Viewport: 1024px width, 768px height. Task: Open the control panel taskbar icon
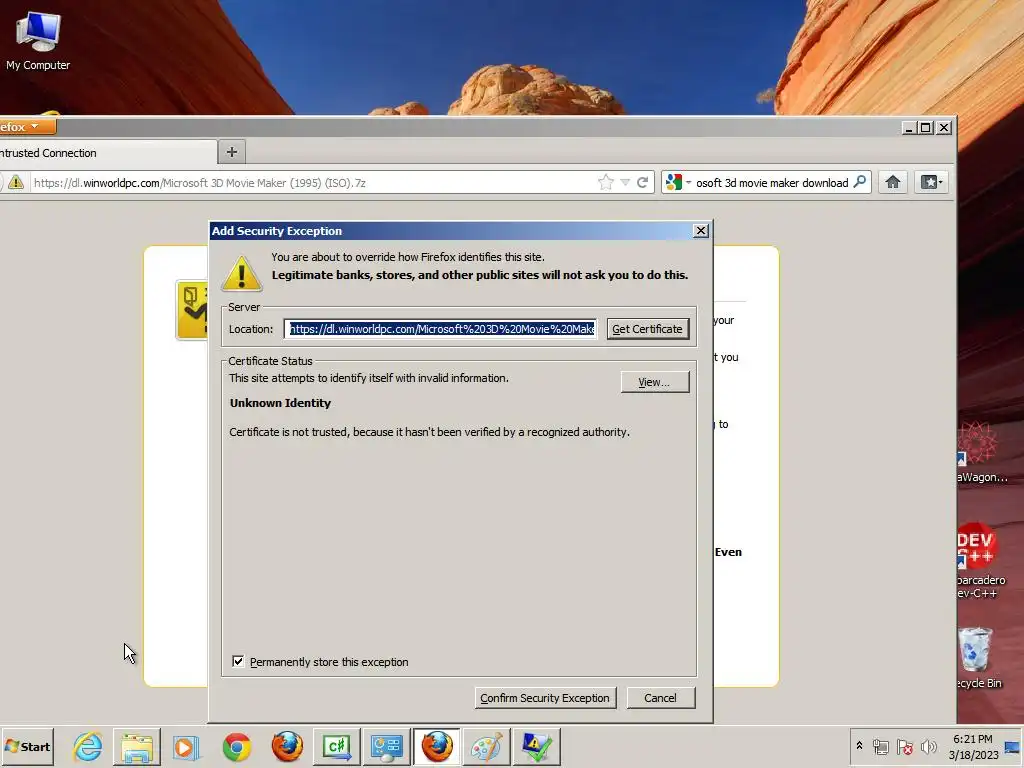point(387,746)
